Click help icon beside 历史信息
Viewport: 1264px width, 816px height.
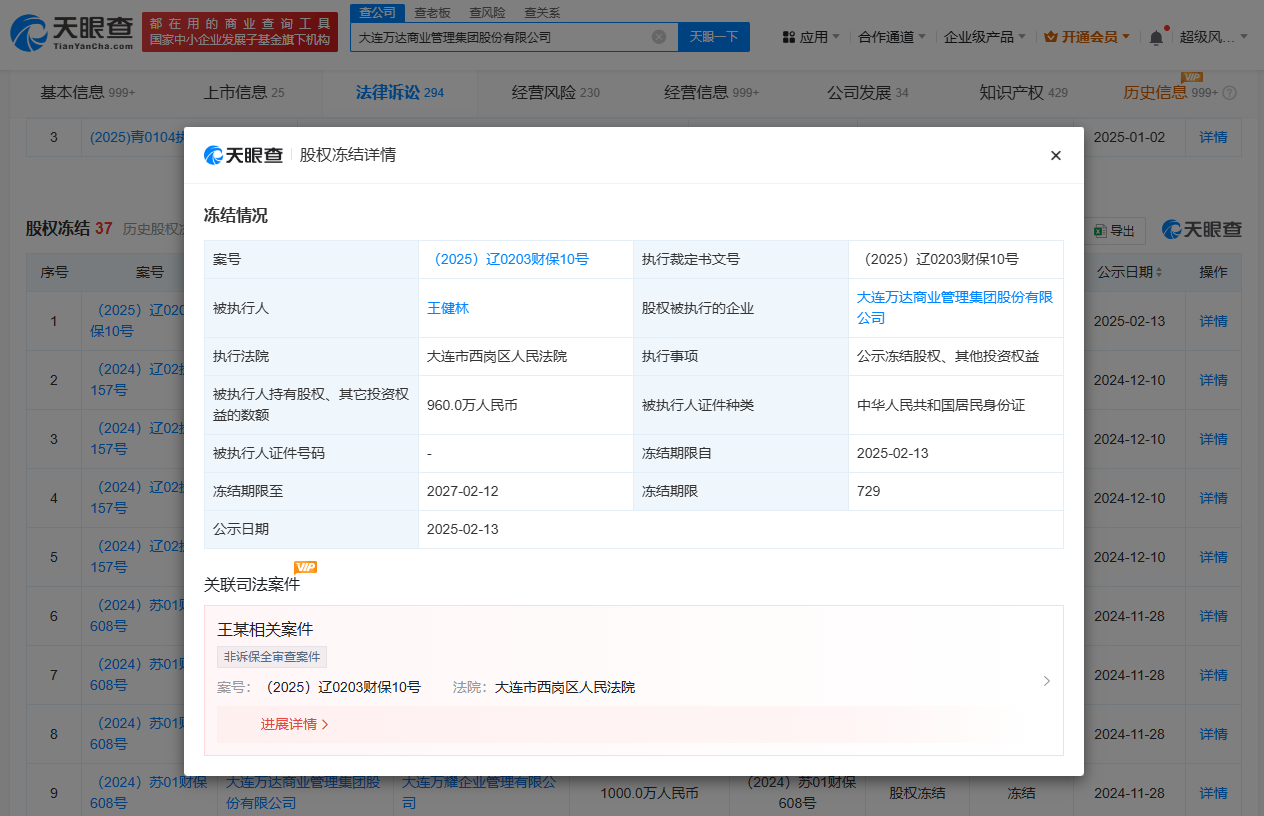click(x=1230, y=93)
